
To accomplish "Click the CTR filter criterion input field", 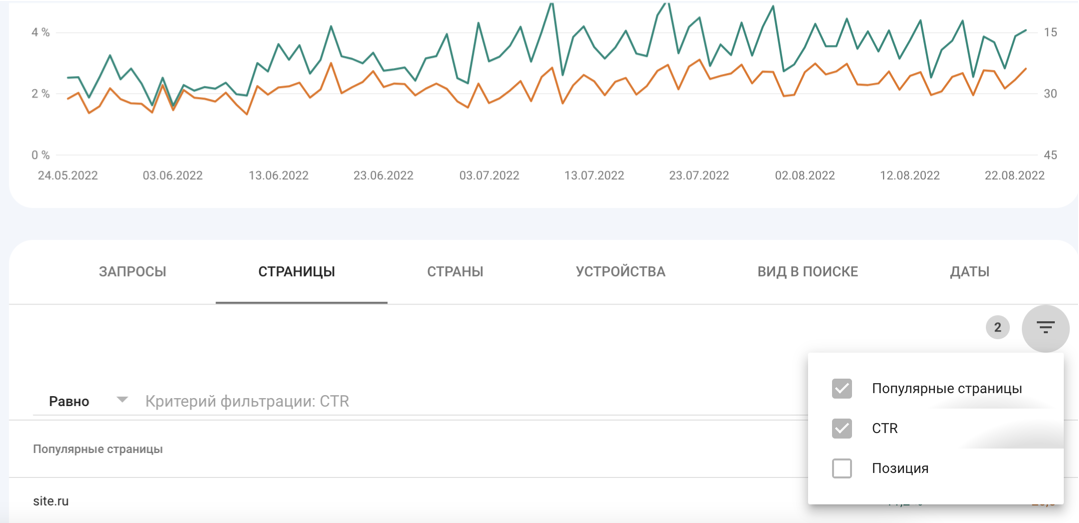I will (400, 401).
